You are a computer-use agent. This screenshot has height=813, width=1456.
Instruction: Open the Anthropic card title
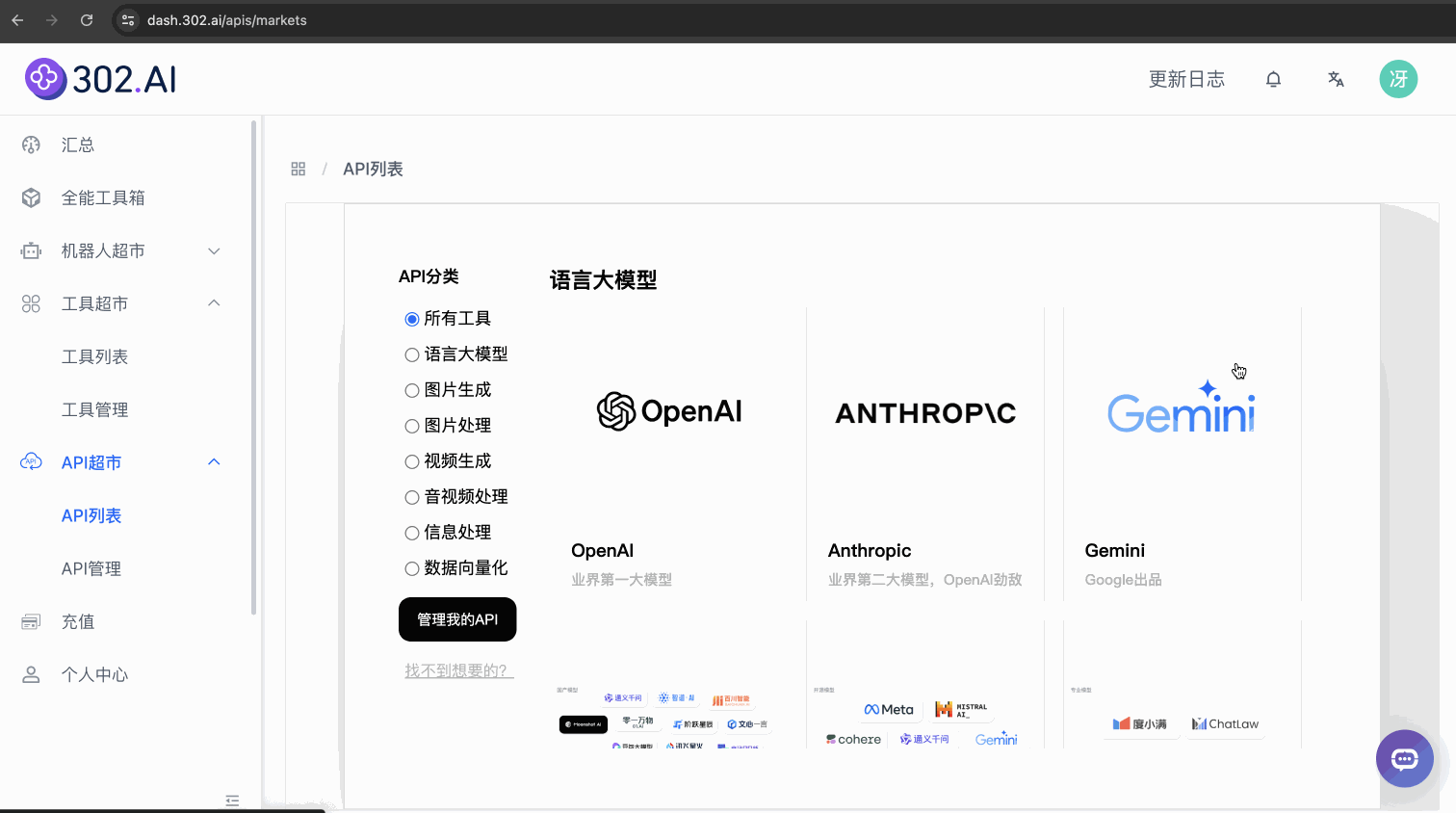(870, 550)
